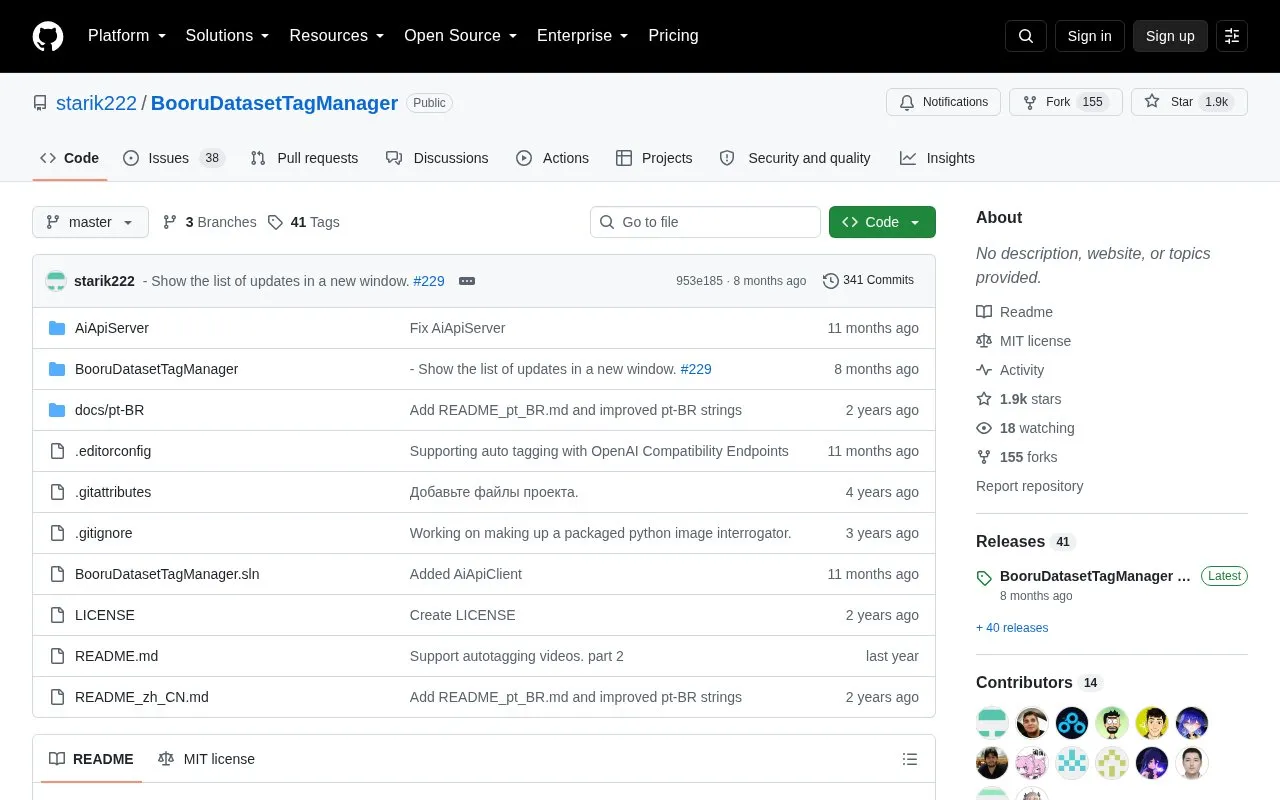Open the appearance settings icon button
This screenshot has height=800, width=1280.
(x=1232, y=36)
